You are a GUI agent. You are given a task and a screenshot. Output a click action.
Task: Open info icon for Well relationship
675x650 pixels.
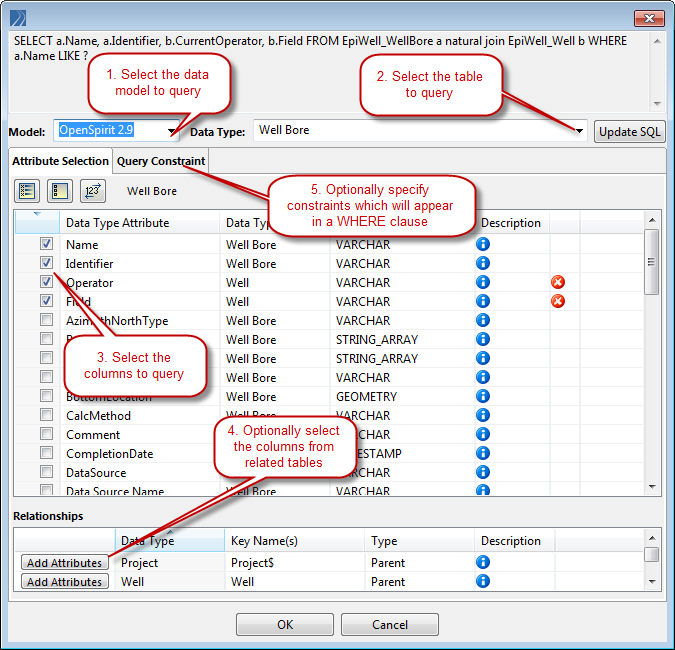(483, 581)
